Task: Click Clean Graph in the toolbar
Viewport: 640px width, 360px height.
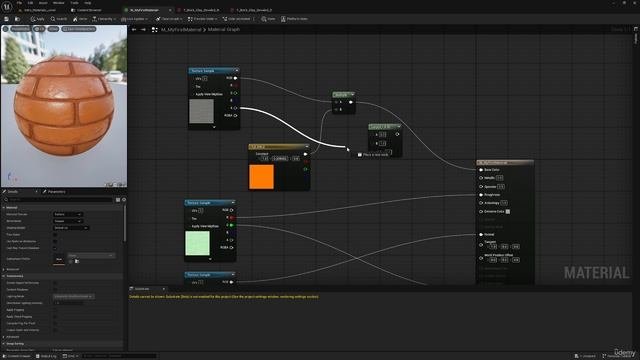Action: 169,19
